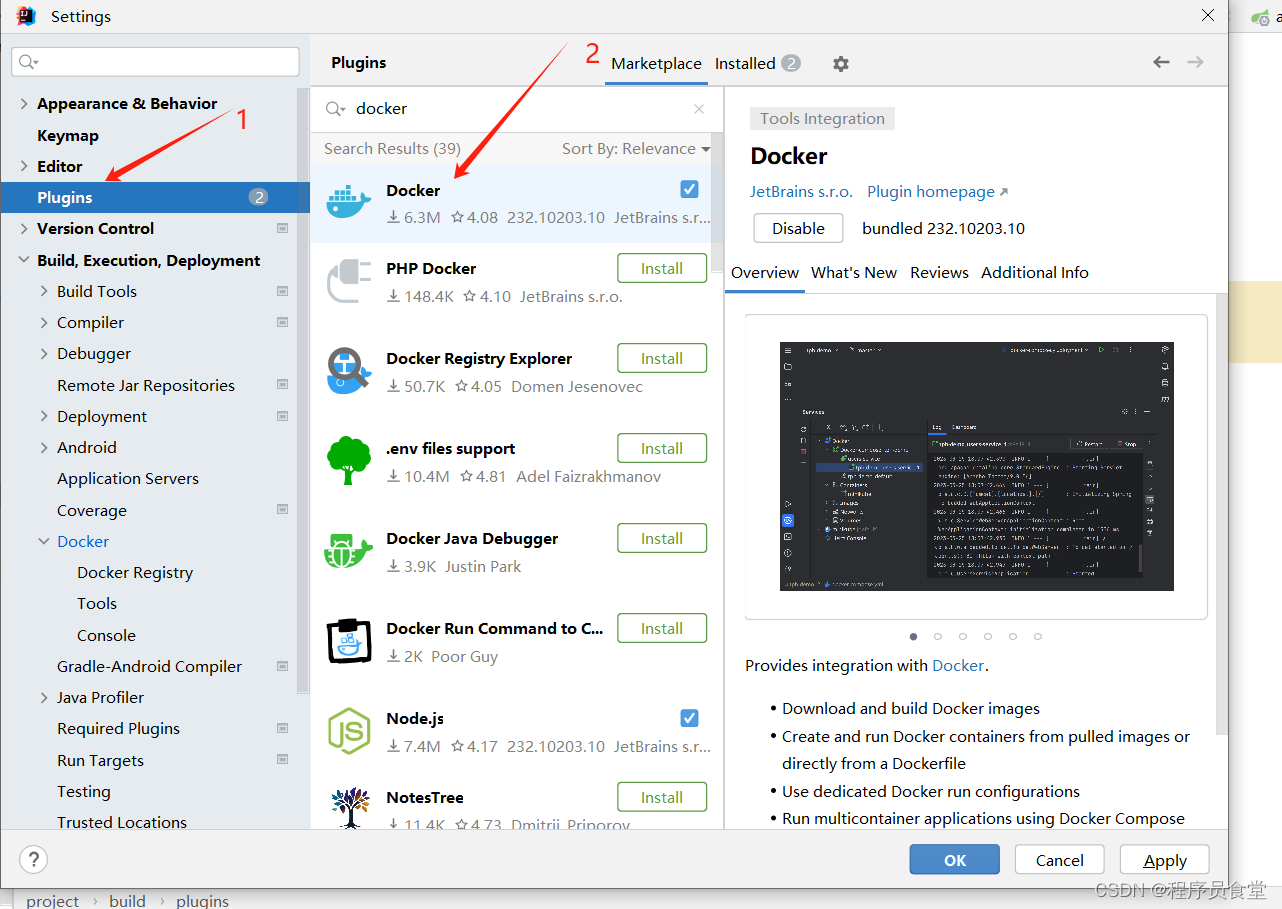Screen dimensions: 1282x909
Task: Clear the docker search with the X icon
Action: point(698,108)
